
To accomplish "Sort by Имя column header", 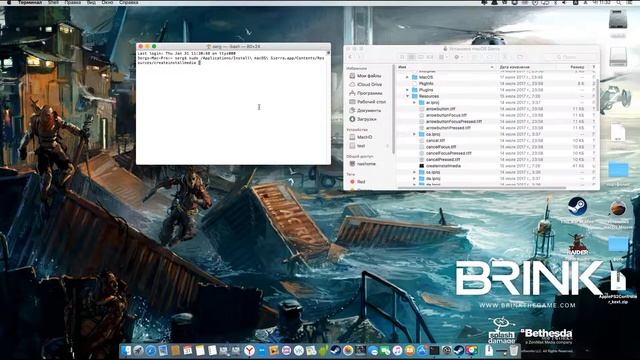I will tap(446, 67).
